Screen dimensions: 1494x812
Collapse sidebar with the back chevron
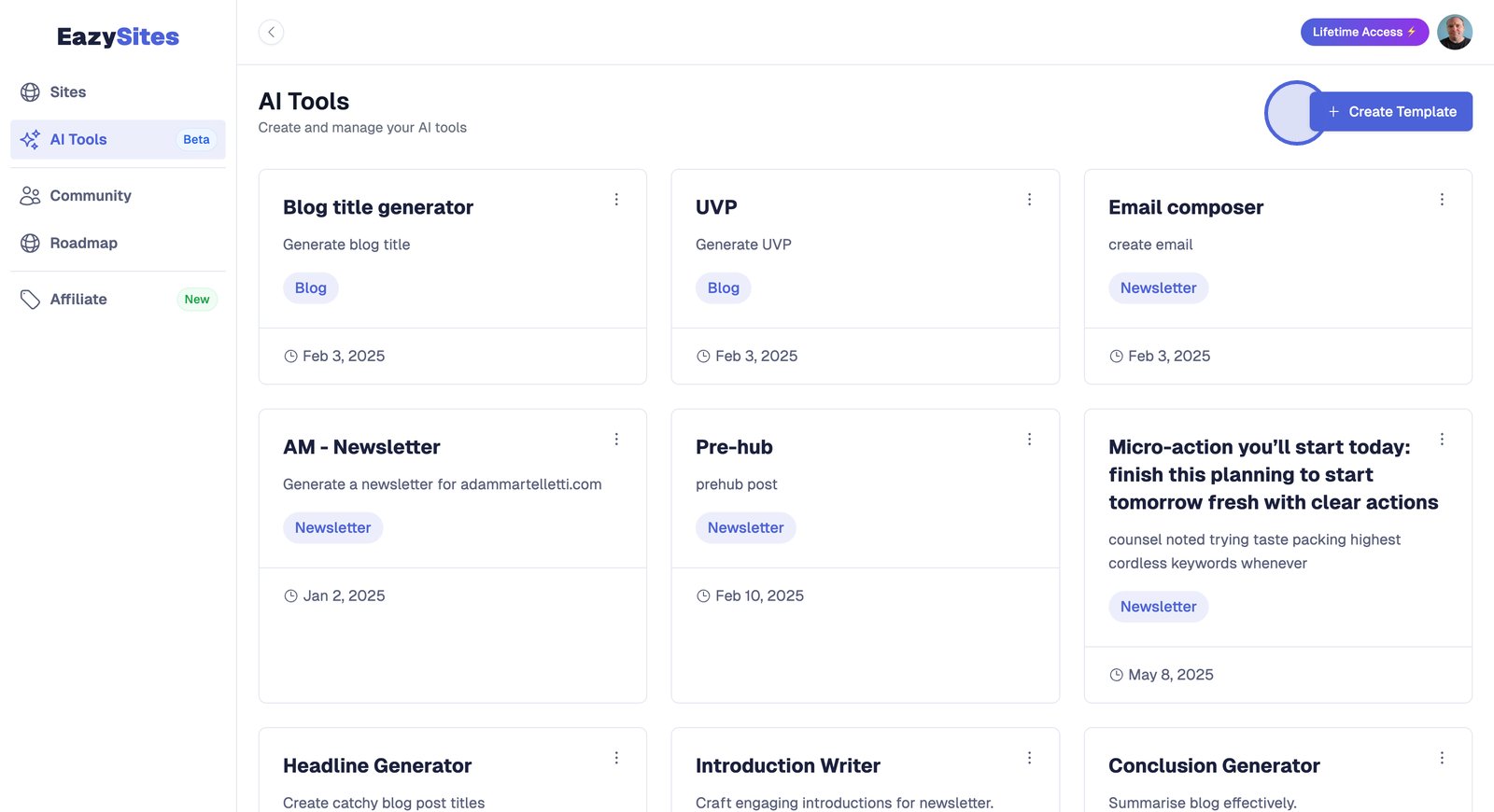(x=271, y=33)
